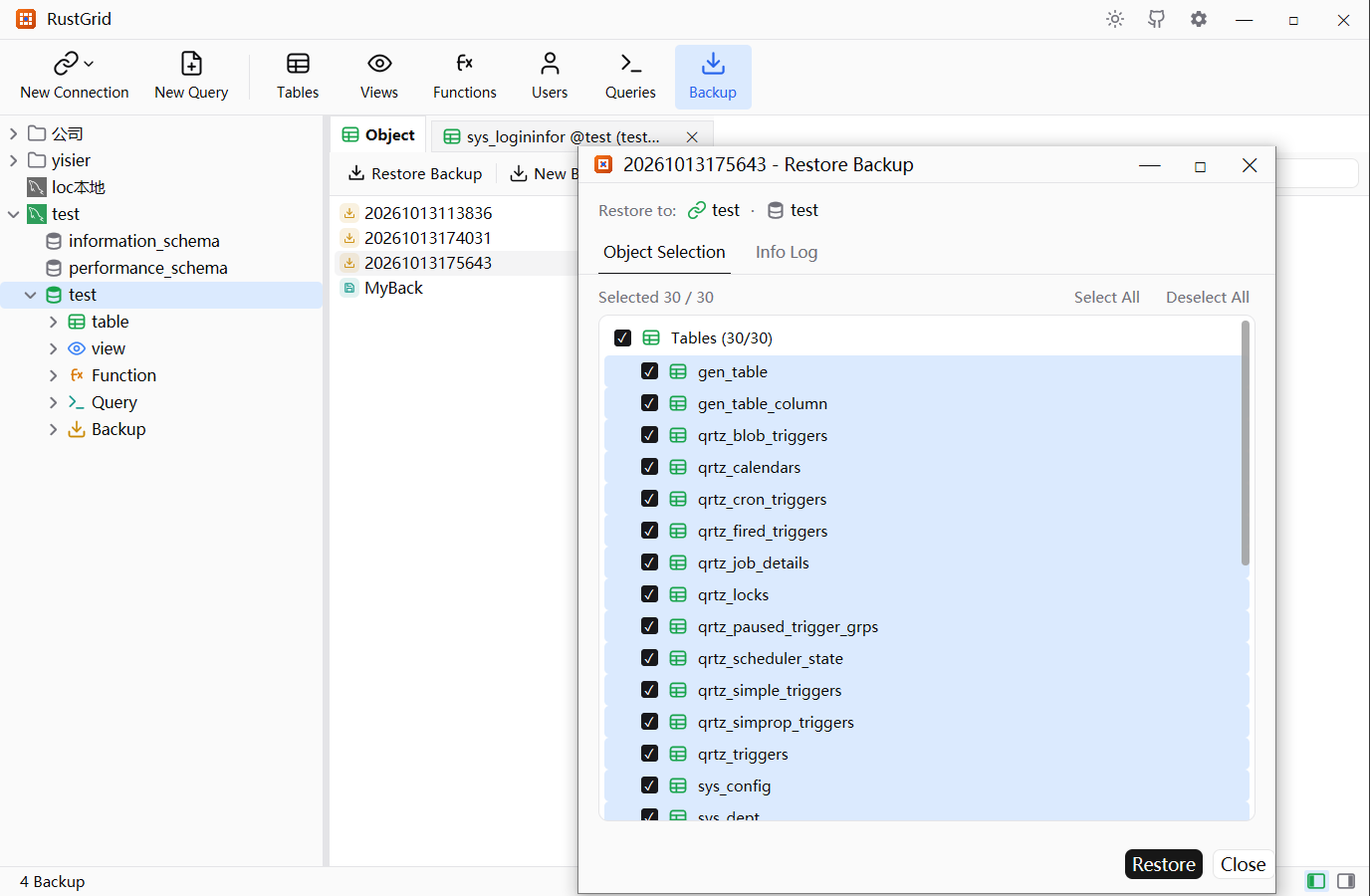
Task: Select the Backup toolbar icon
Action: pyautogui.click(x=713, y=77)
